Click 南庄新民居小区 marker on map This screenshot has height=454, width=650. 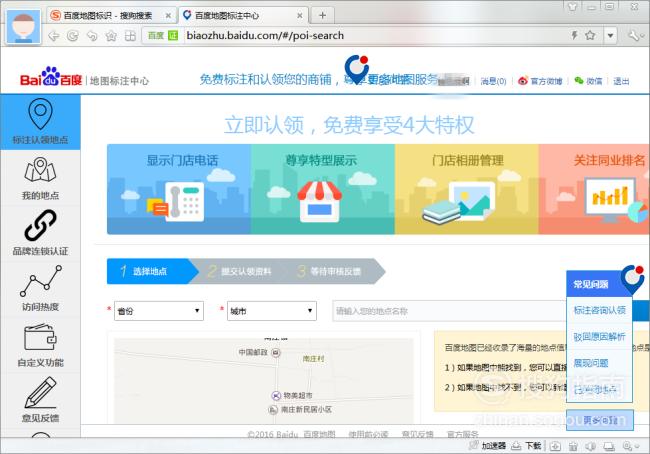pos(273,410)
